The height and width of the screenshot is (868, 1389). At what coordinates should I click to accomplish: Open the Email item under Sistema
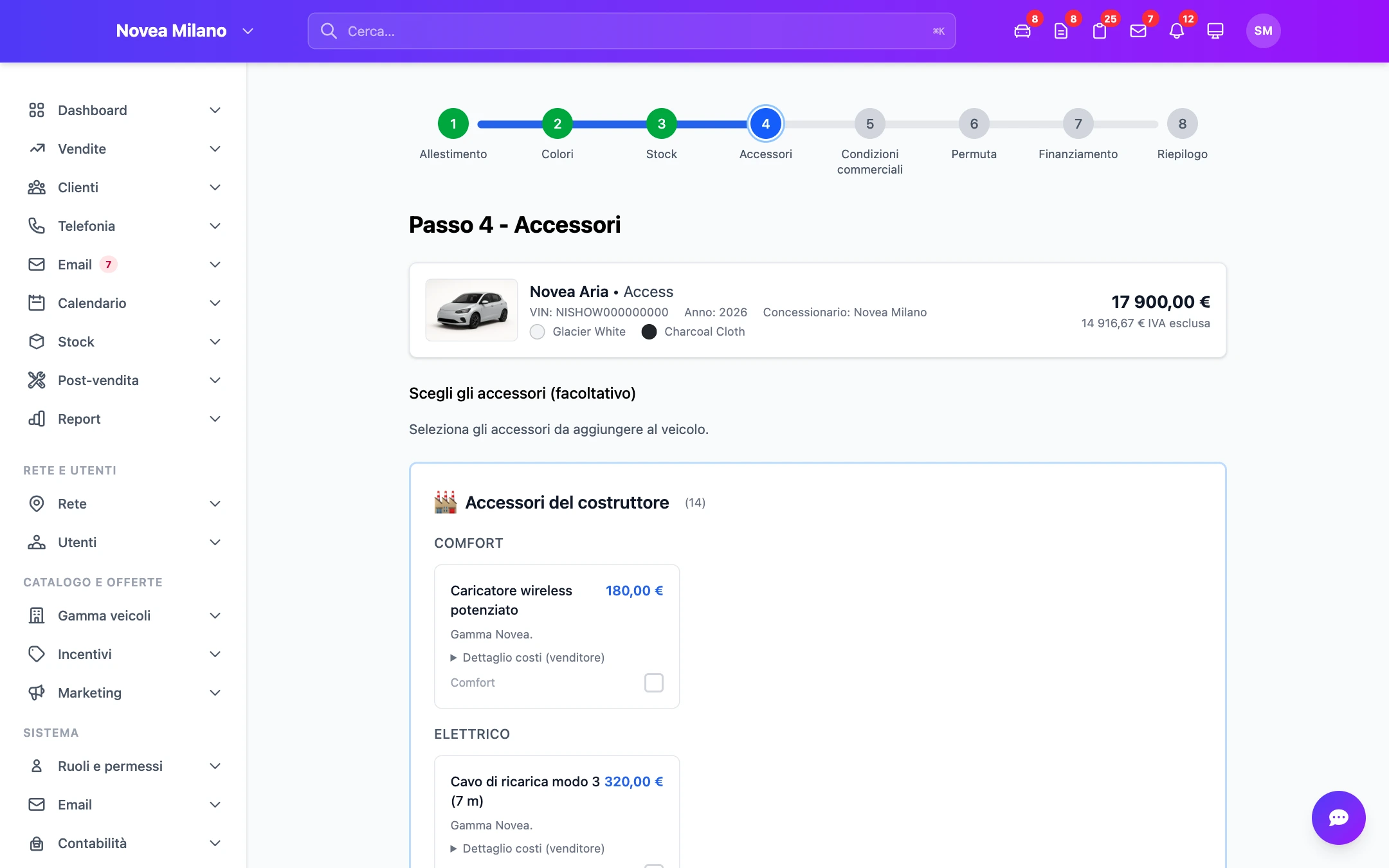(123, 804)
